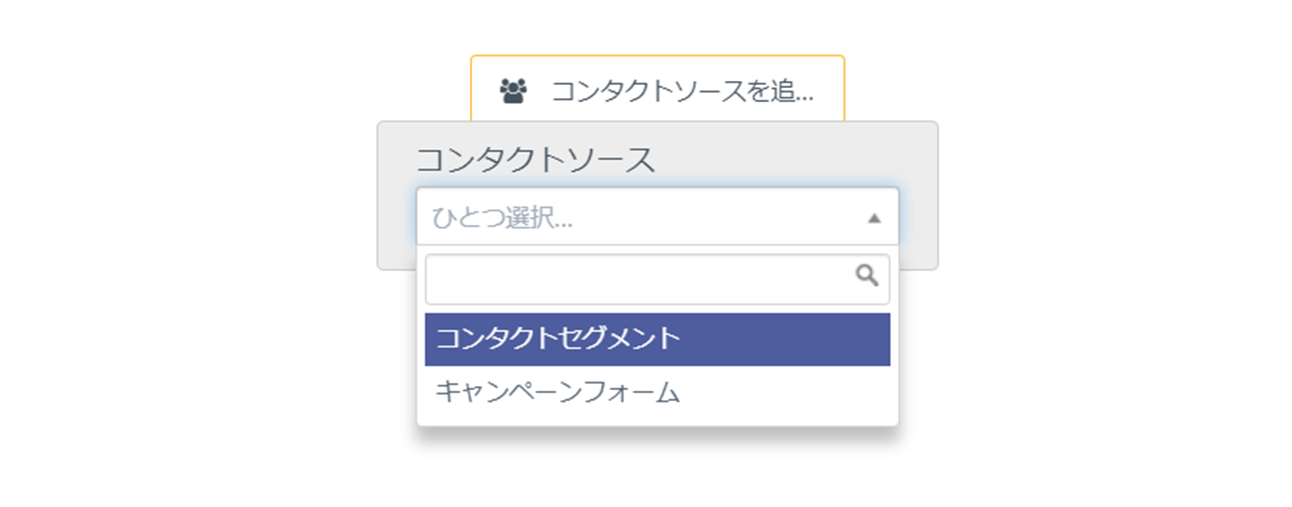
Task: Toggle the select box arrow
Action: (874, 218)
